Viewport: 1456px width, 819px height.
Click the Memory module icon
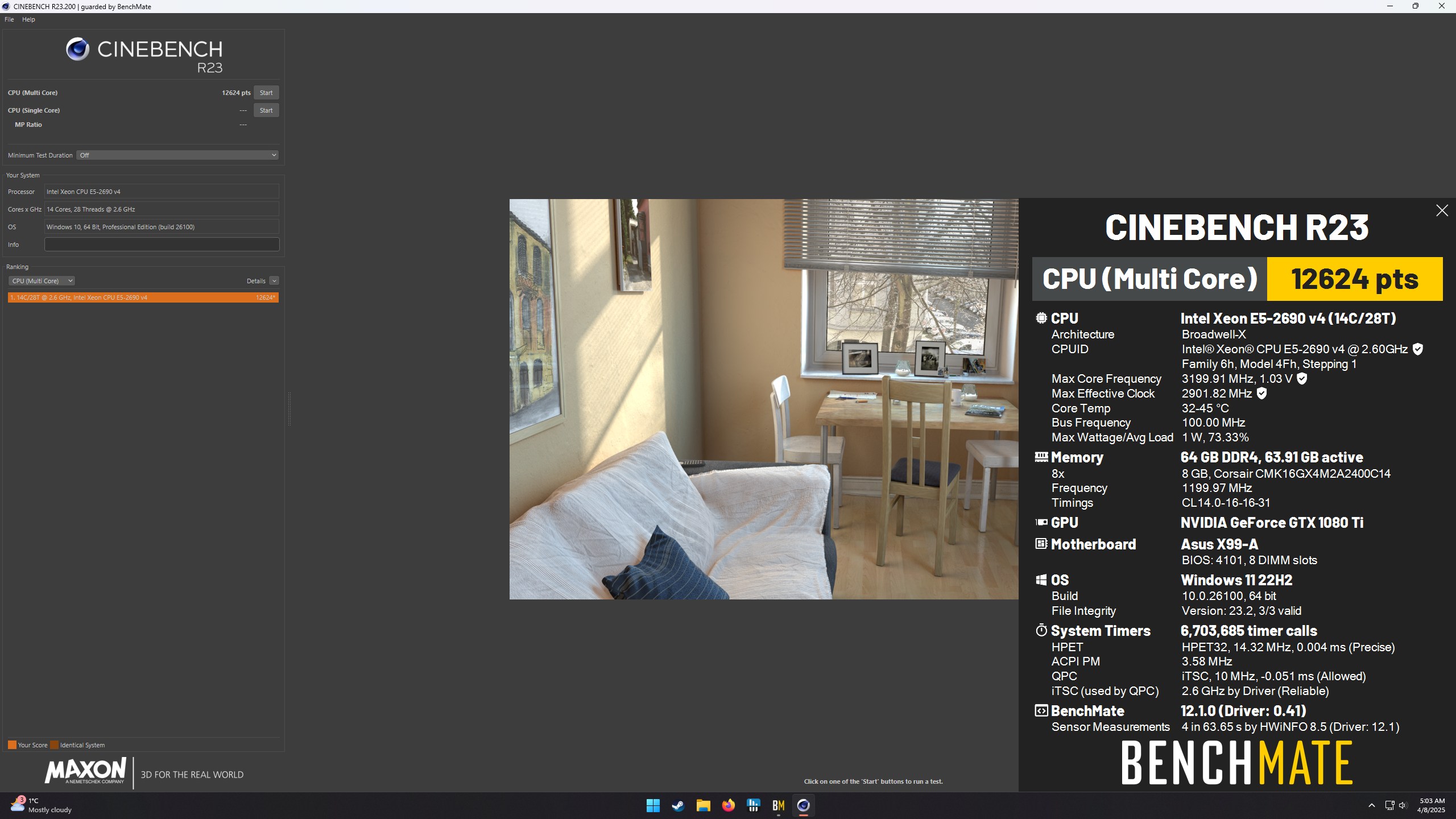point(1041,457)
